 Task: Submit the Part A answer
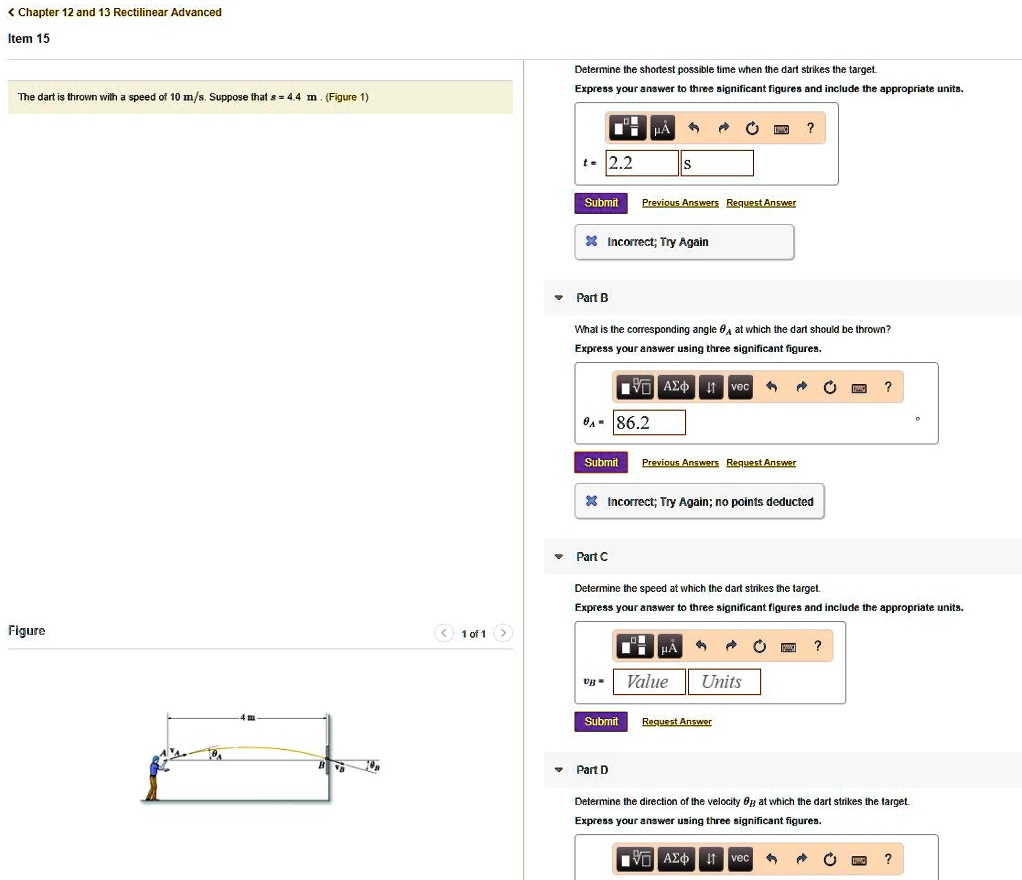[x=601, y=203]
